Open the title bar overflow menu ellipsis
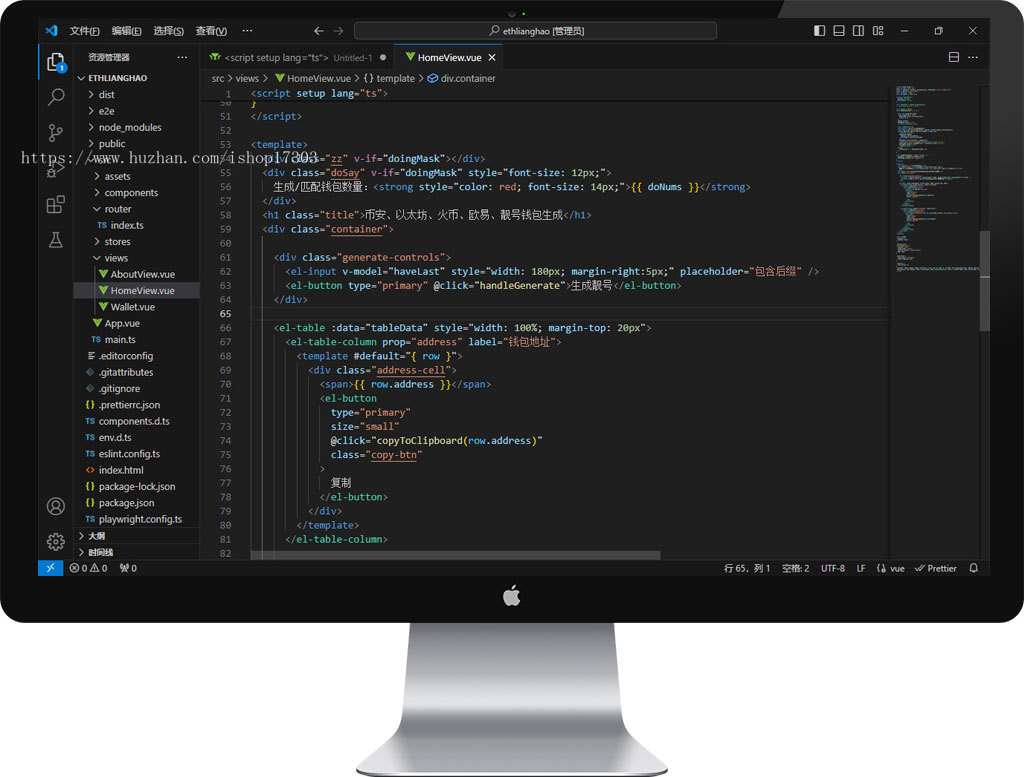 pos(247,31)
